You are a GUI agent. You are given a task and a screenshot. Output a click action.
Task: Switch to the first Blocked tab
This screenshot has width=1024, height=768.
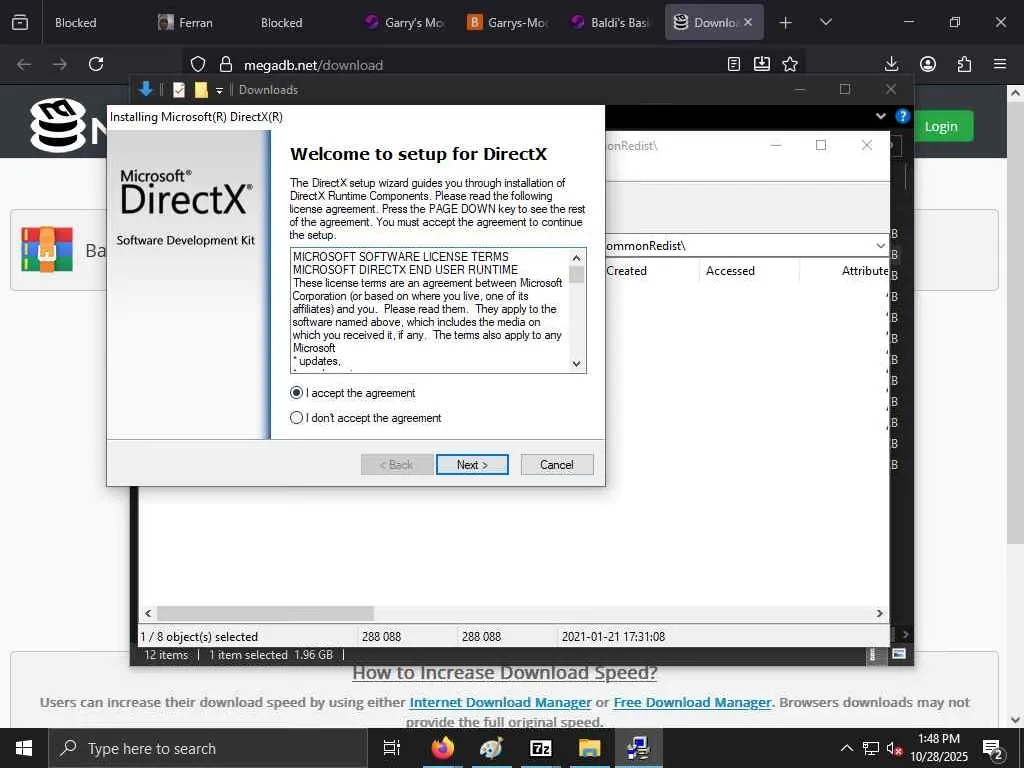(x=75, y=23)
